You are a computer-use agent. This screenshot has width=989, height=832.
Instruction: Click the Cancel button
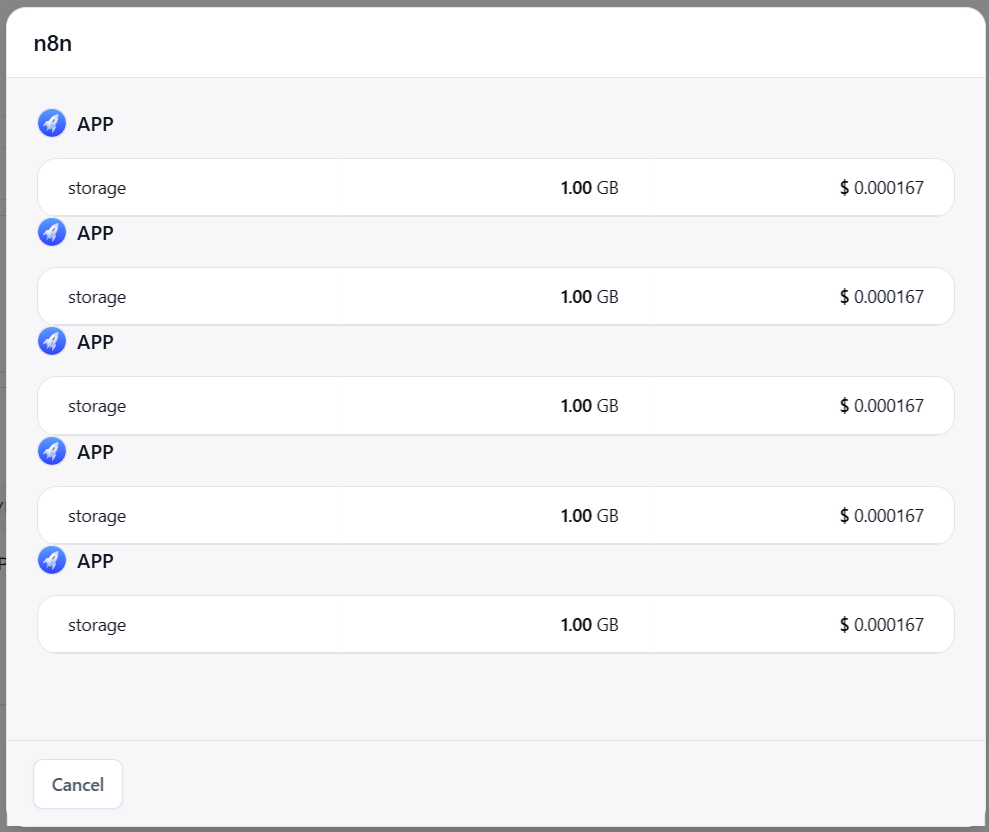[78, 784]
